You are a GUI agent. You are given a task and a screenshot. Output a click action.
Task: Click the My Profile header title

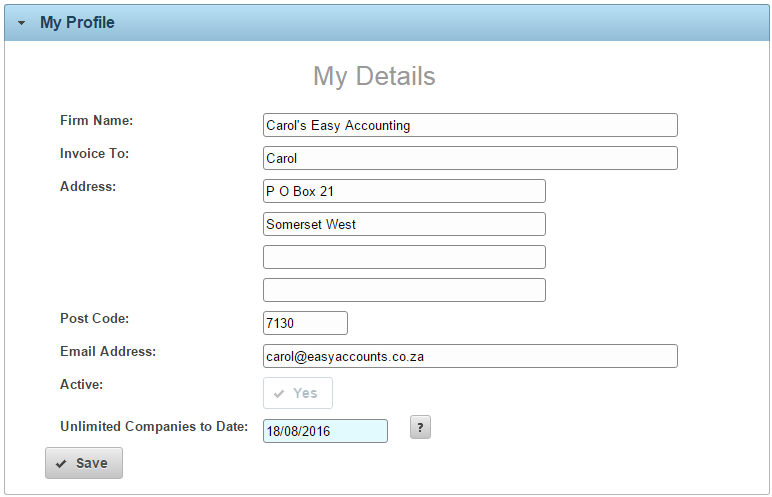point(77,23)
